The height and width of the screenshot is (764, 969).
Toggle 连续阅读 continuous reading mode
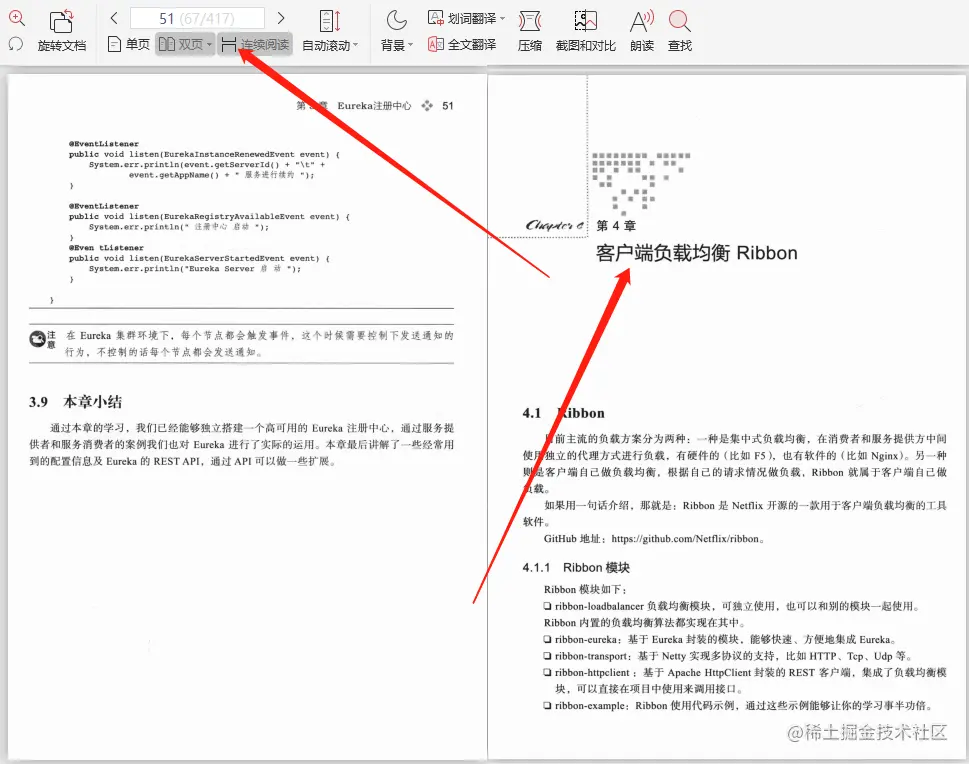tap(255, 44)
